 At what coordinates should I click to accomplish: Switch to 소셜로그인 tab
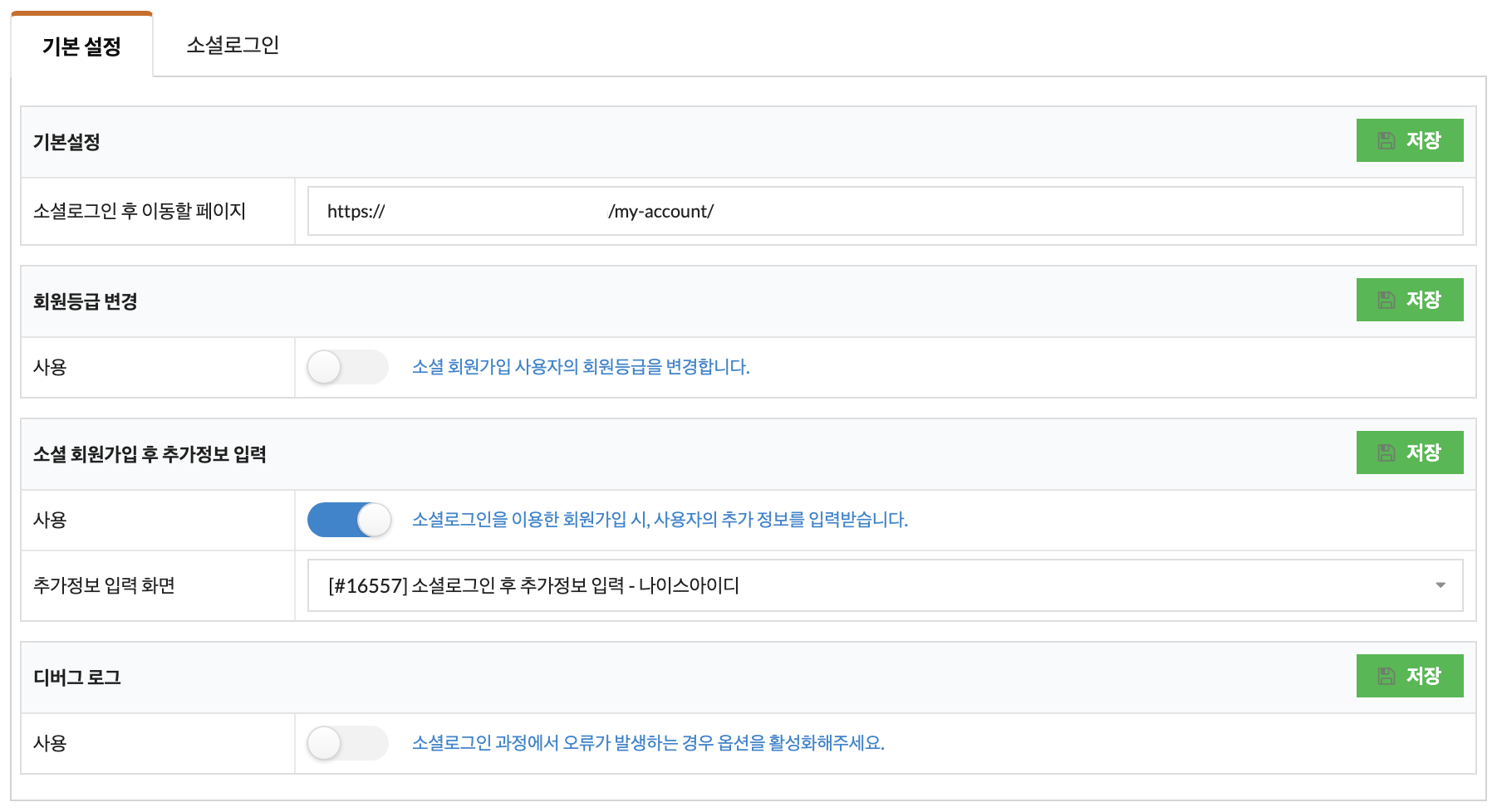(233, 45)
